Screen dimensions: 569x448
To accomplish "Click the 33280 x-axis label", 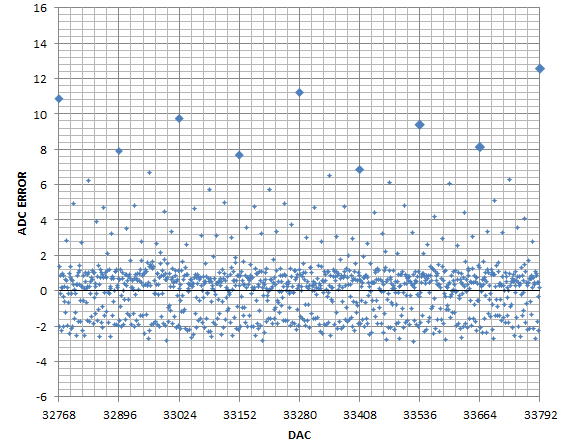I will (x=300, y=415).
